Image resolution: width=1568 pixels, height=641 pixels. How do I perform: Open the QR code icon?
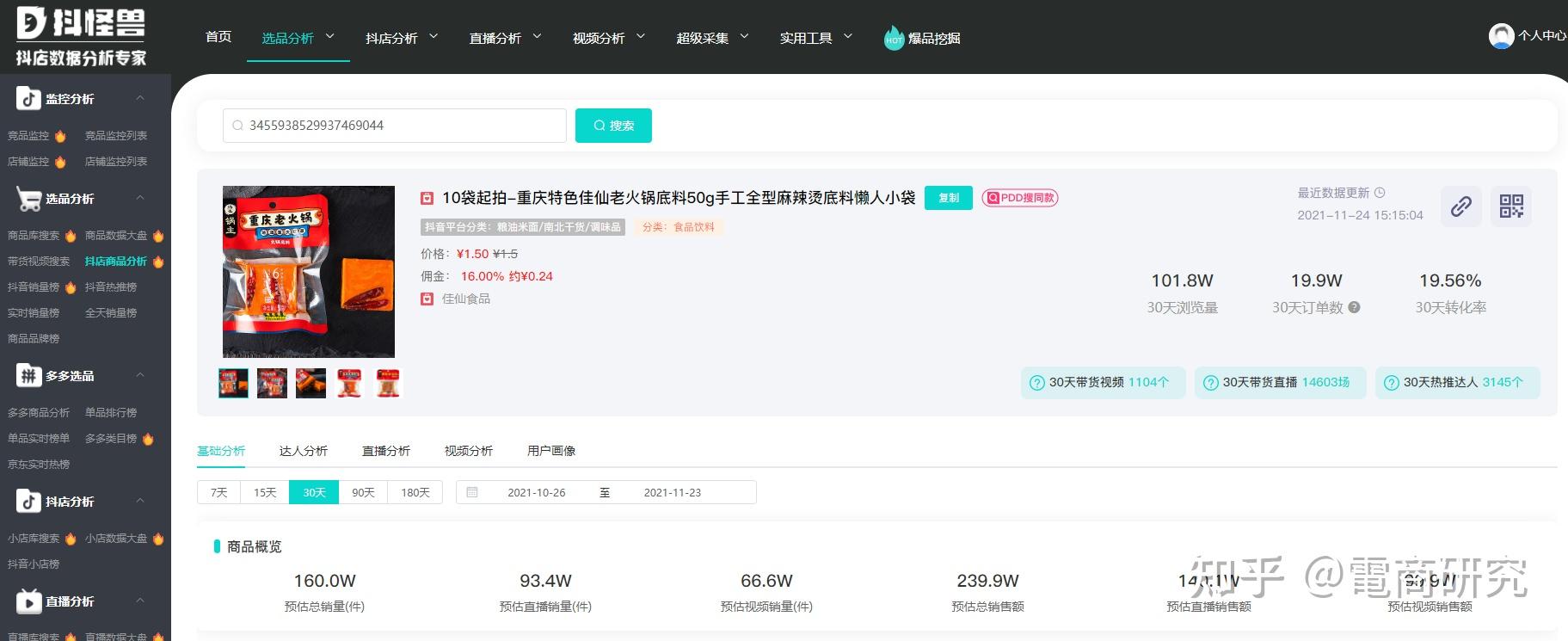1511,206
